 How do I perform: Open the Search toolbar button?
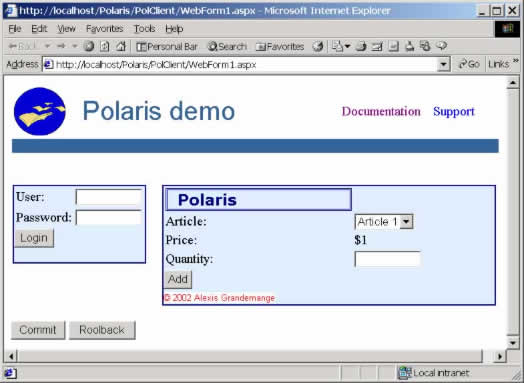[x=227, y=46]
